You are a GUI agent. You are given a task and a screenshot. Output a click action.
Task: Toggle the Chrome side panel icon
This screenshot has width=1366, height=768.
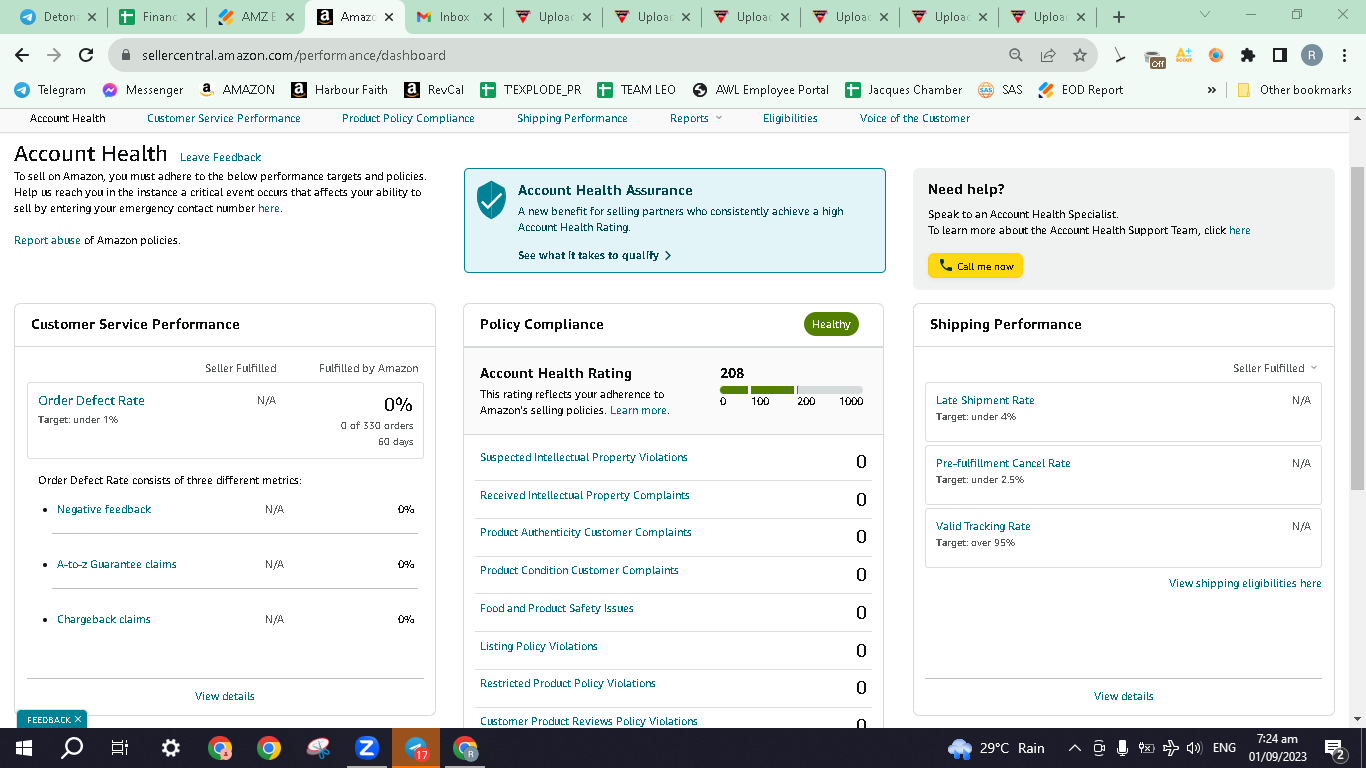coord(1280,56)
